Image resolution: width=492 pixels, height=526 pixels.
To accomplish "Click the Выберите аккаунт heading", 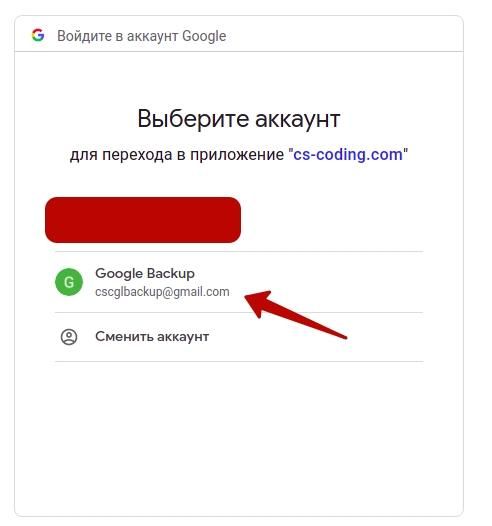I will 239,119.
